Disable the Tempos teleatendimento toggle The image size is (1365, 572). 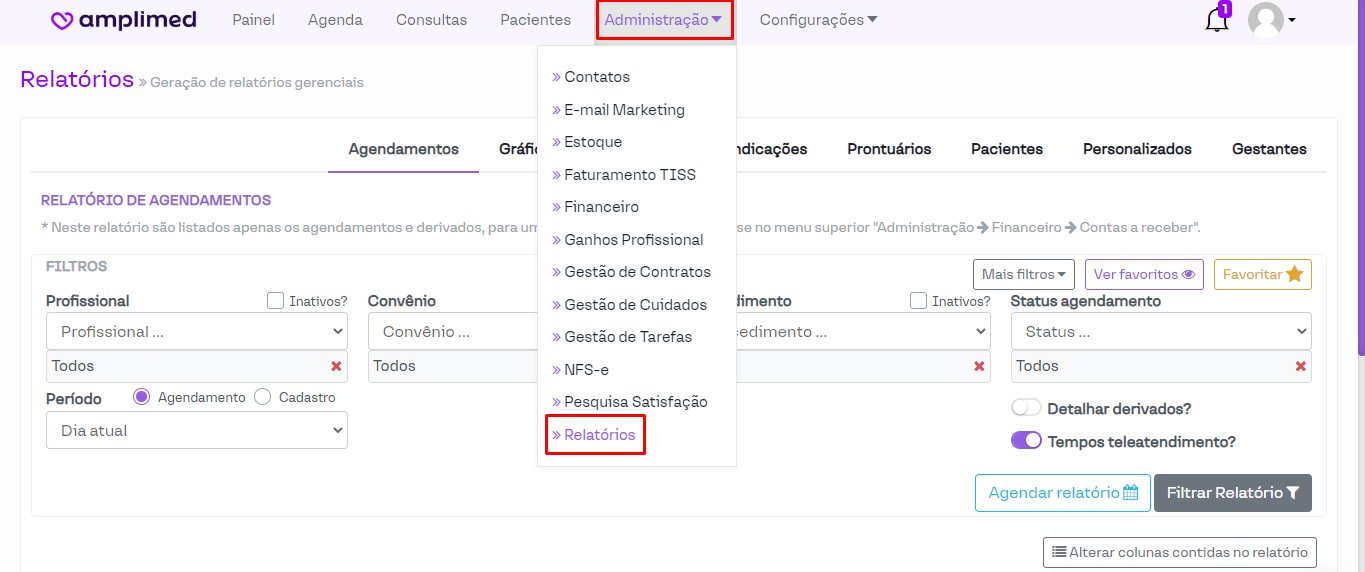[1026, 441]
